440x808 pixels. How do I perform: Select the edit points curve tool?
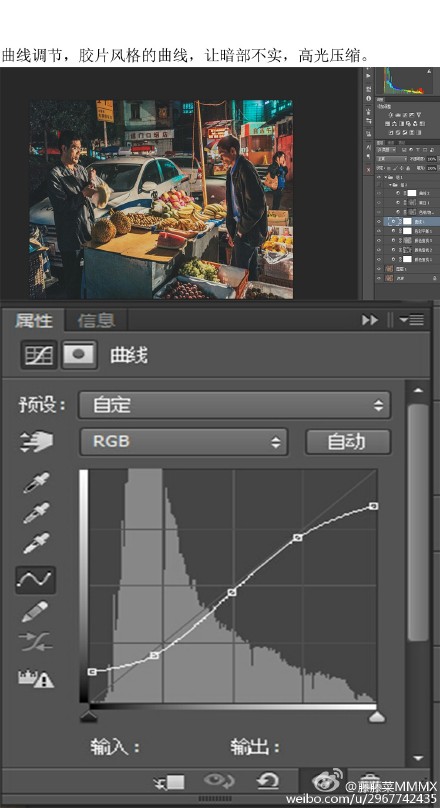click(x=35, y=580)
